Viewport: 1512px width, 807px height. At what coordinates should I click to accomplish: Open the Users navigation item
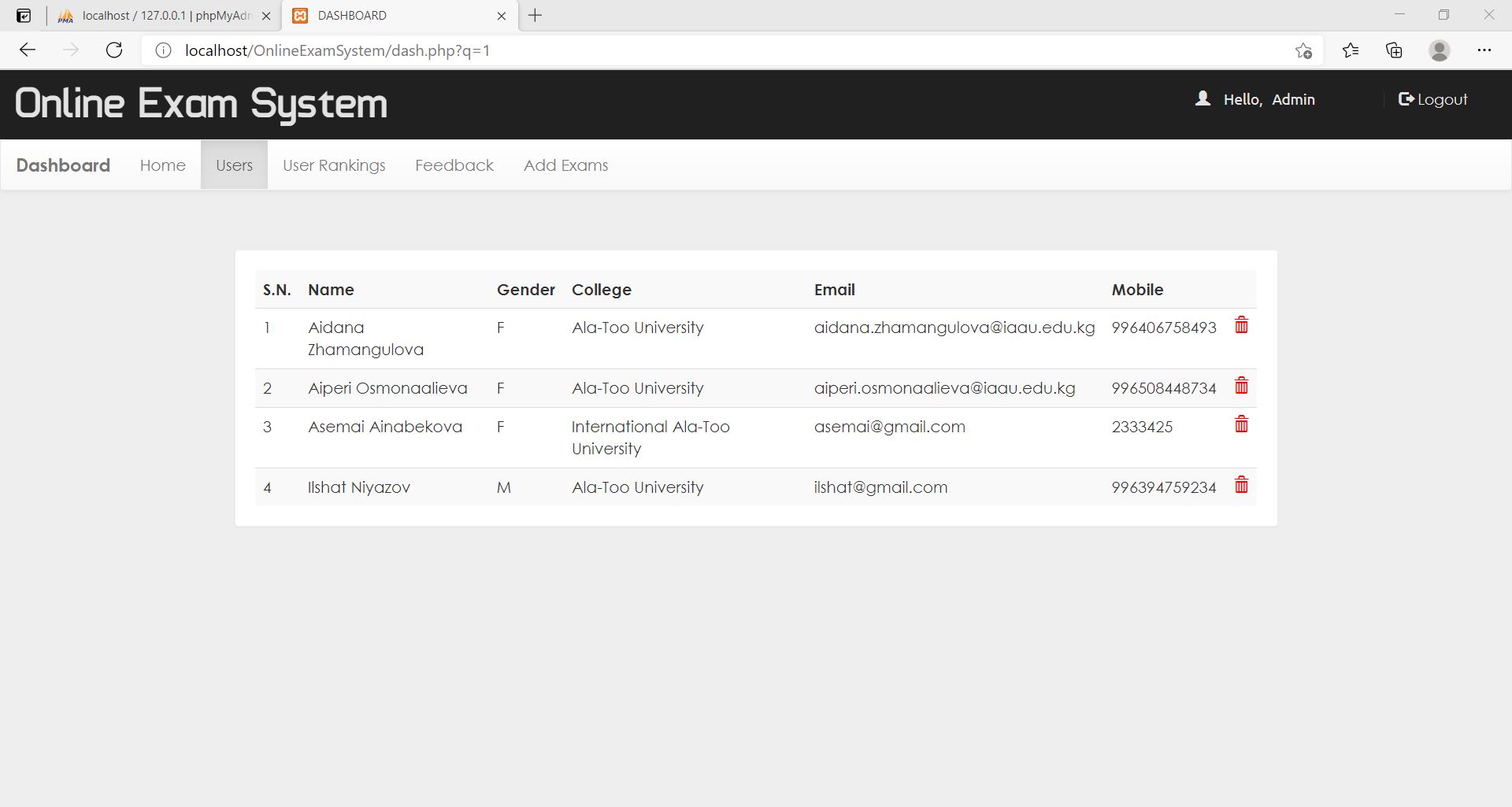[x=235, y=165]
